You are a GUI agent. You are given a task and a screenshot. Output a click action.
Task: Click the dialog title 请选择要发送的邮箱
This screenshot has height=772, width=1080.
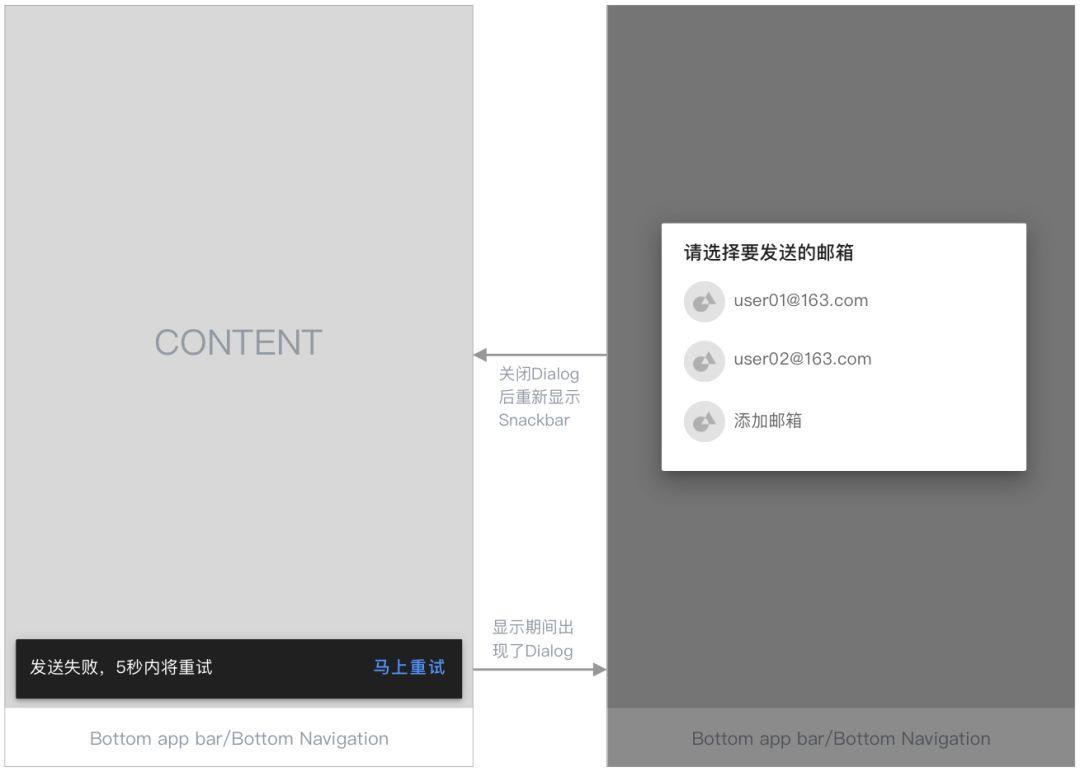coord(768,253)
